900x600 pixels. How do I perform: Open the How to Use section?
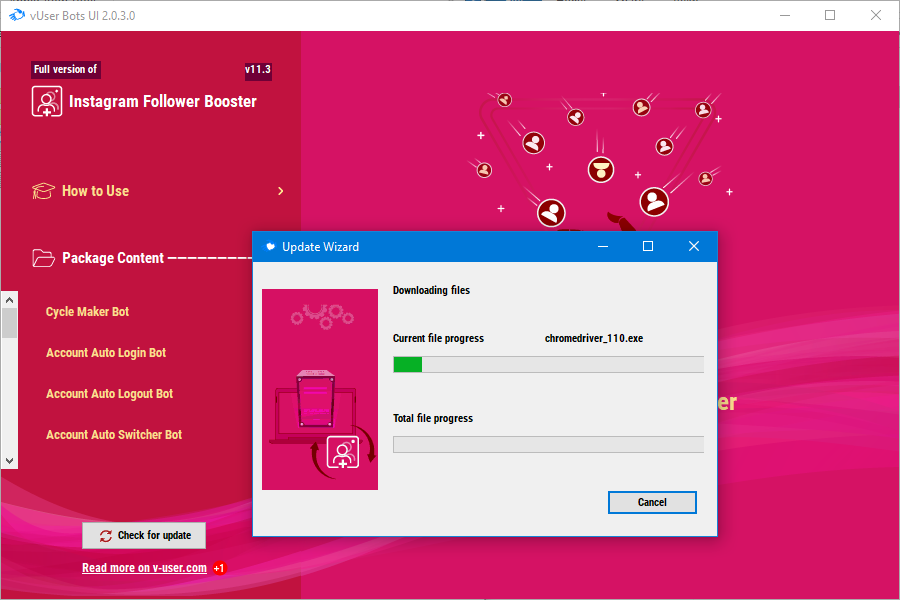point(95,191)
